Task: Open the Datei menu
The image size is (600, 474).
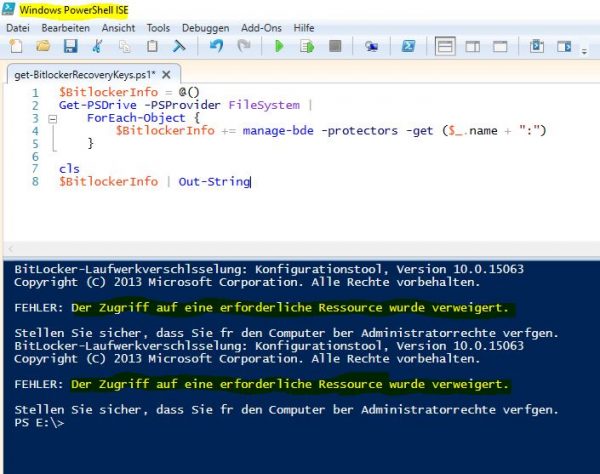Action: tap(18, 28)
